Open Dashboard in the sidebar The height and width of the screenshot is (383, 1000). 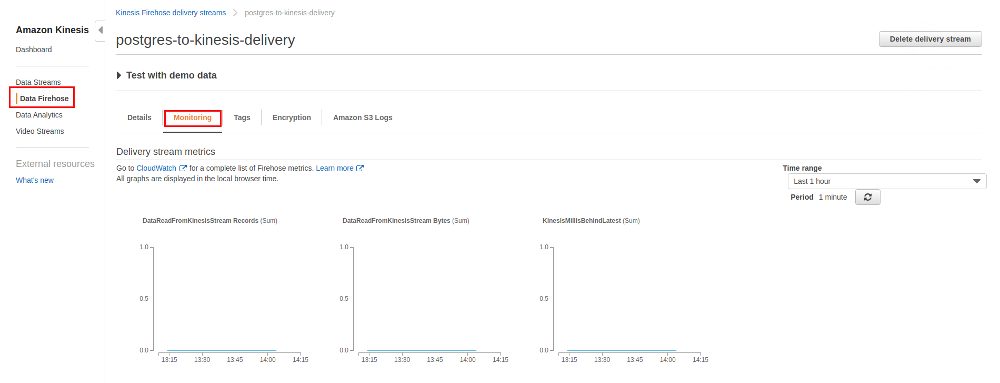pyautogui.click(x=34, y=50)
